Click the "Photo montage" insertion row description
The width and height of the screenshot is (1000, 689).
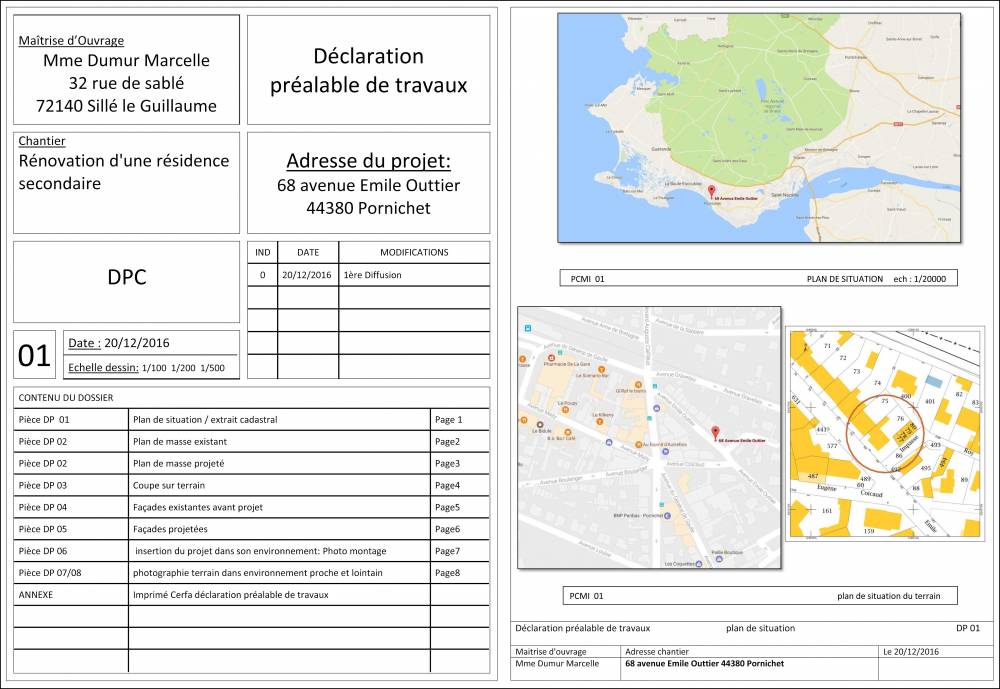point(261,551)
